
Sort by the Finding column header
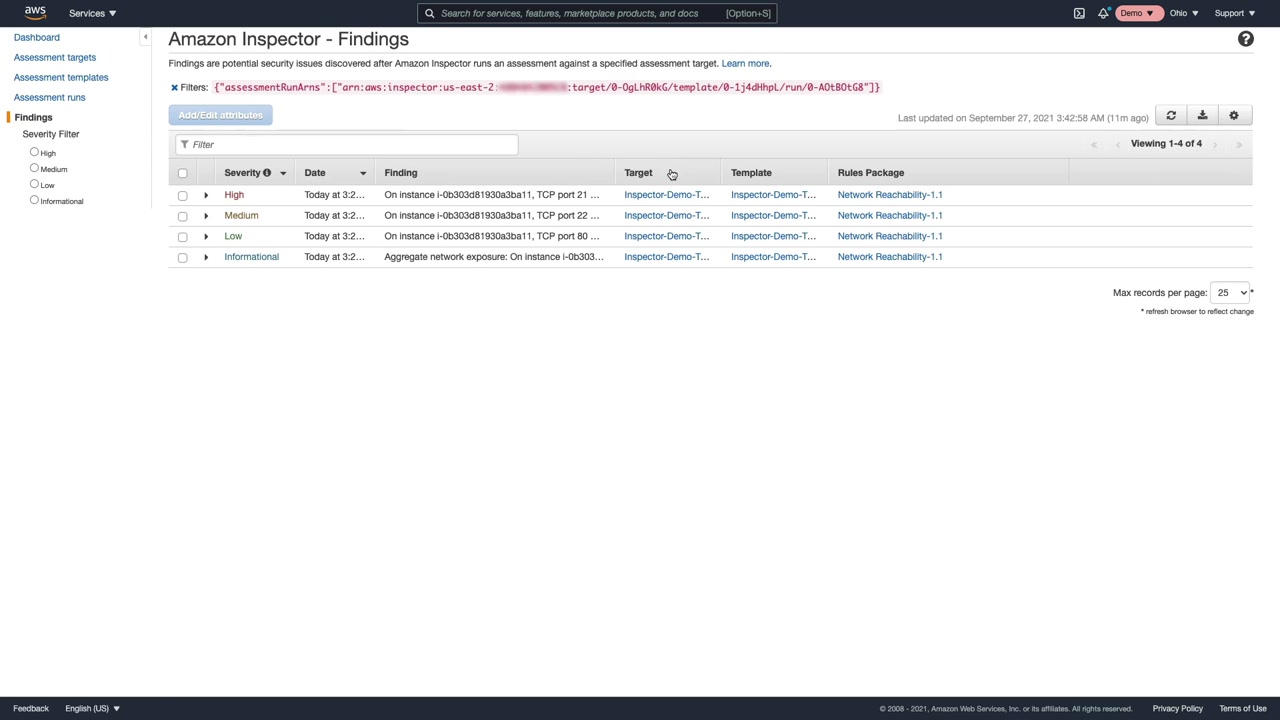pos(401,173)
